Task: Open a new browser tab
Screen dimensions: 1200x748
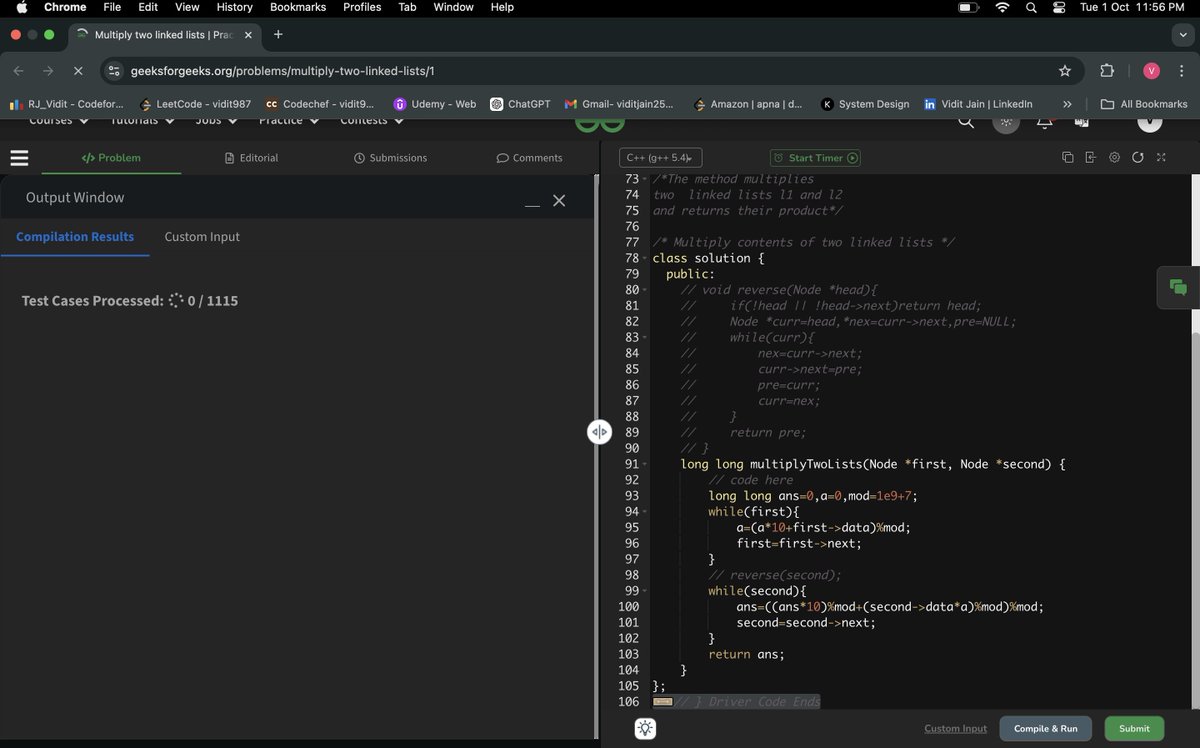Action: [x=278, y=34]
